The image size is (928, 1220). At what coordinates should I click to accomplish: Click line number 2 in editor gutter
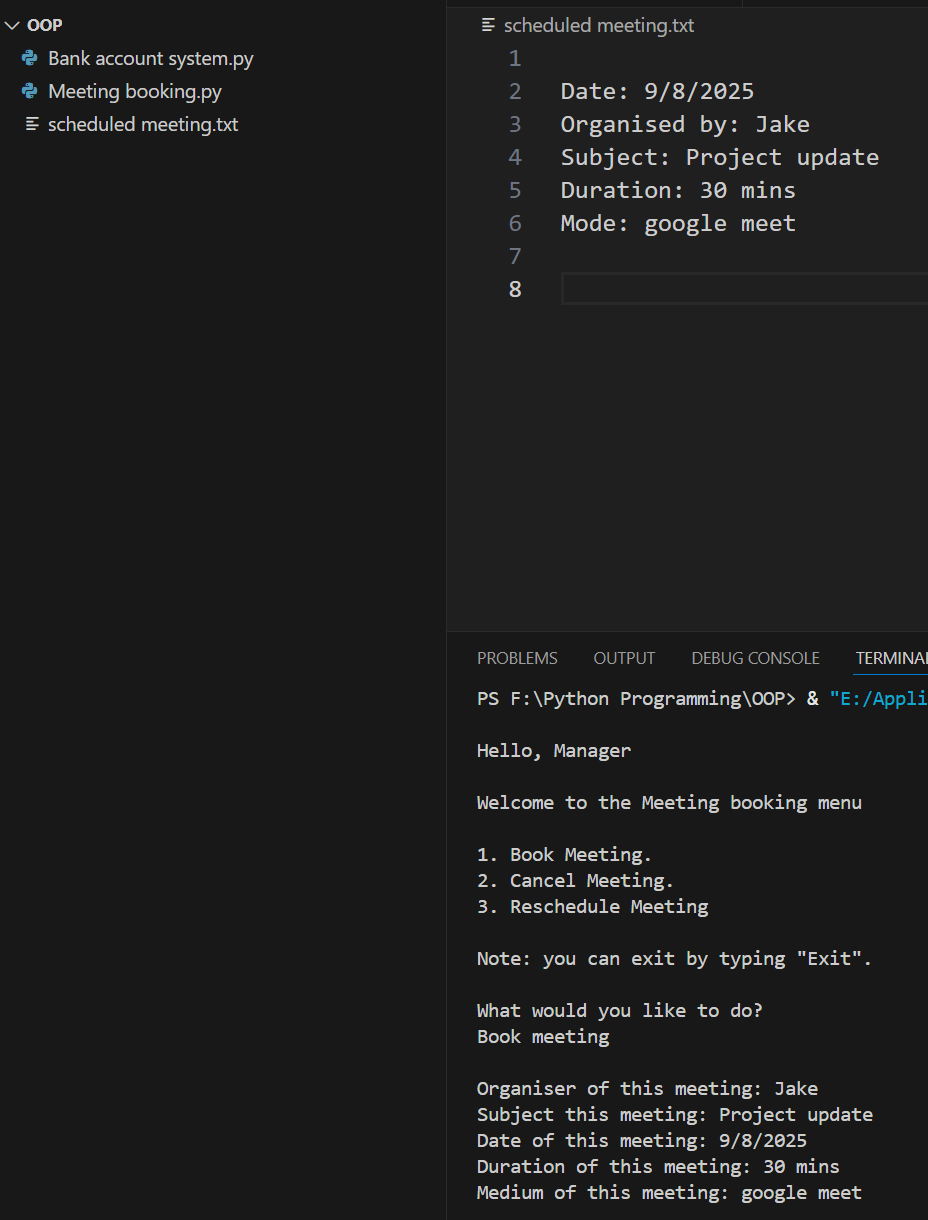(x=515, y=92)
